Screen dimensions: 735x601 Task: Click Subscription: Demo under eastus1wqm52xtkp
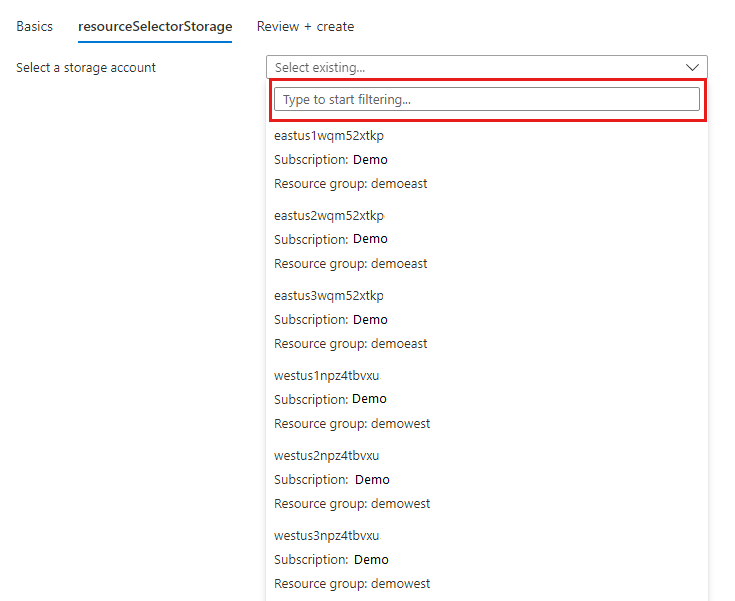pyautogui.click(x=331, y=160)
